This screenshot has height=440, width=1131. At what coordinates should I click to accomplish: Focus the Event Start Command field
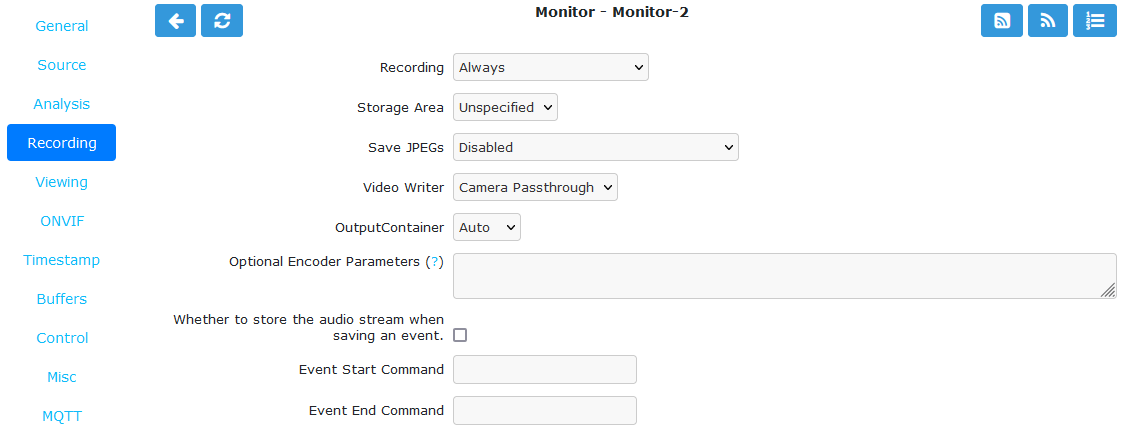[x=545, y=369]
